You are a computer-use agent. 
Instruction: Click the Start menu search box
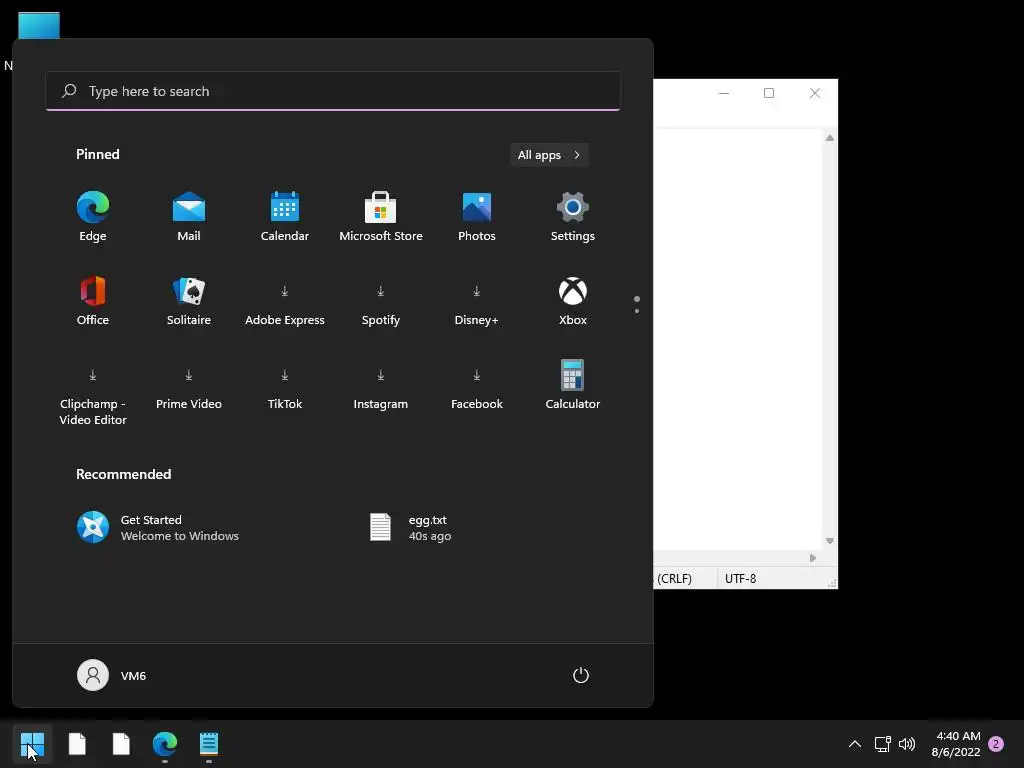coord(333,91)
